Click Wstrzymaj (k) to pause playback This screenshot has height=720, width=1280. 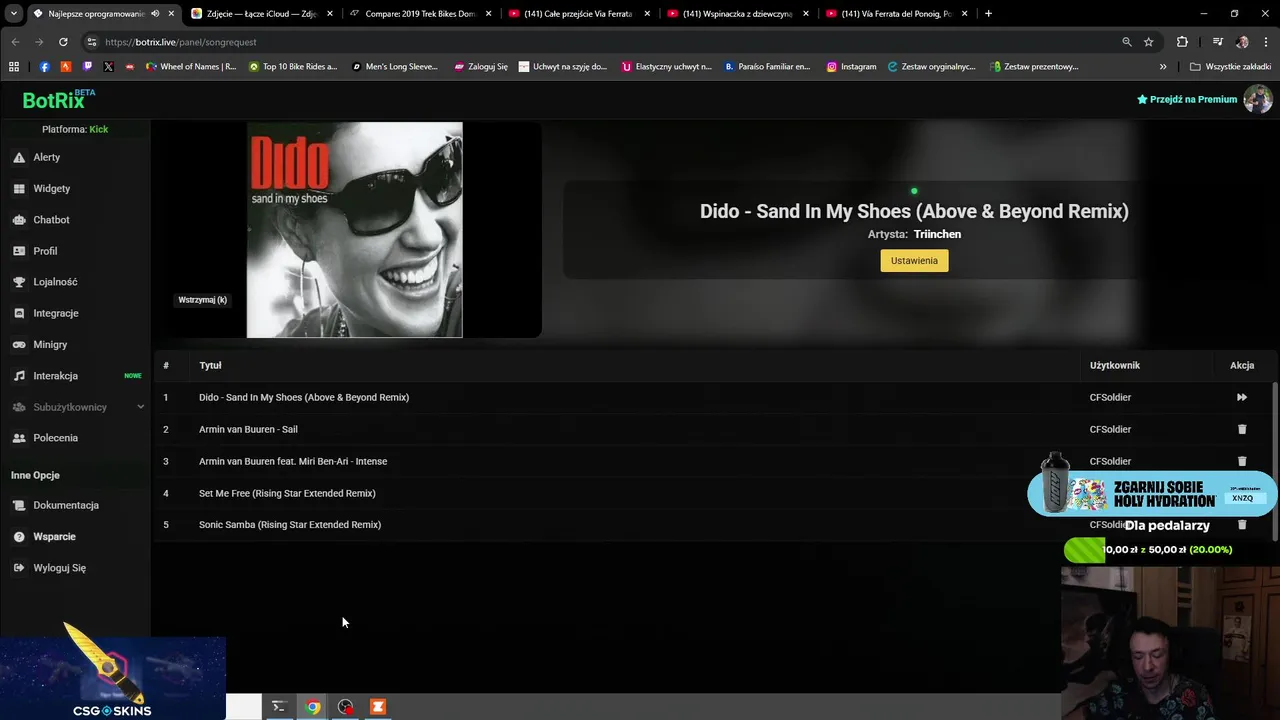tap(202, 300)
